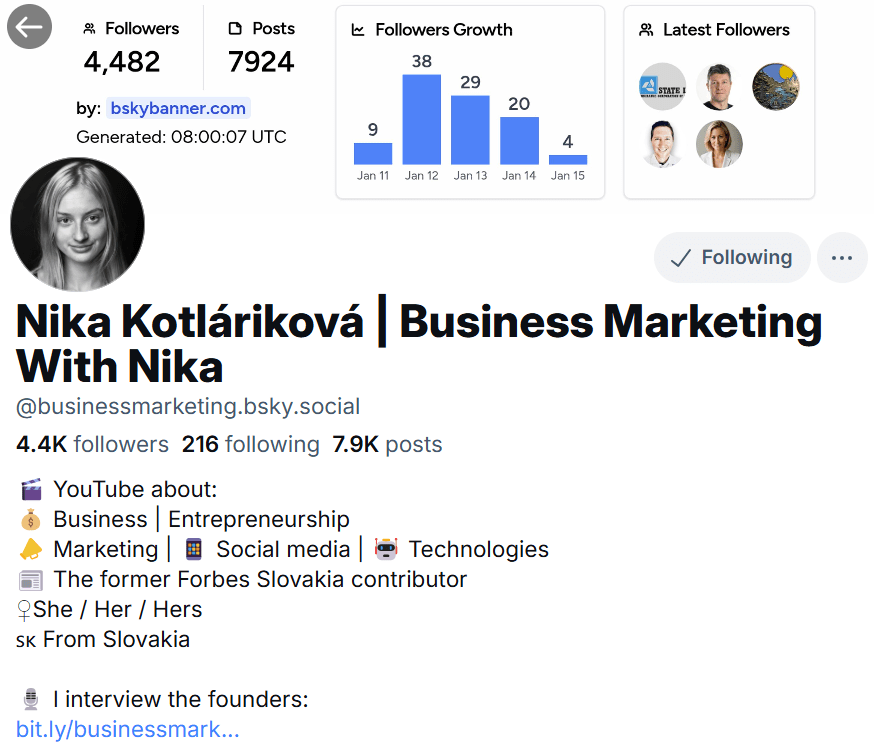Click the Posts document icon

tap(237, 28)
